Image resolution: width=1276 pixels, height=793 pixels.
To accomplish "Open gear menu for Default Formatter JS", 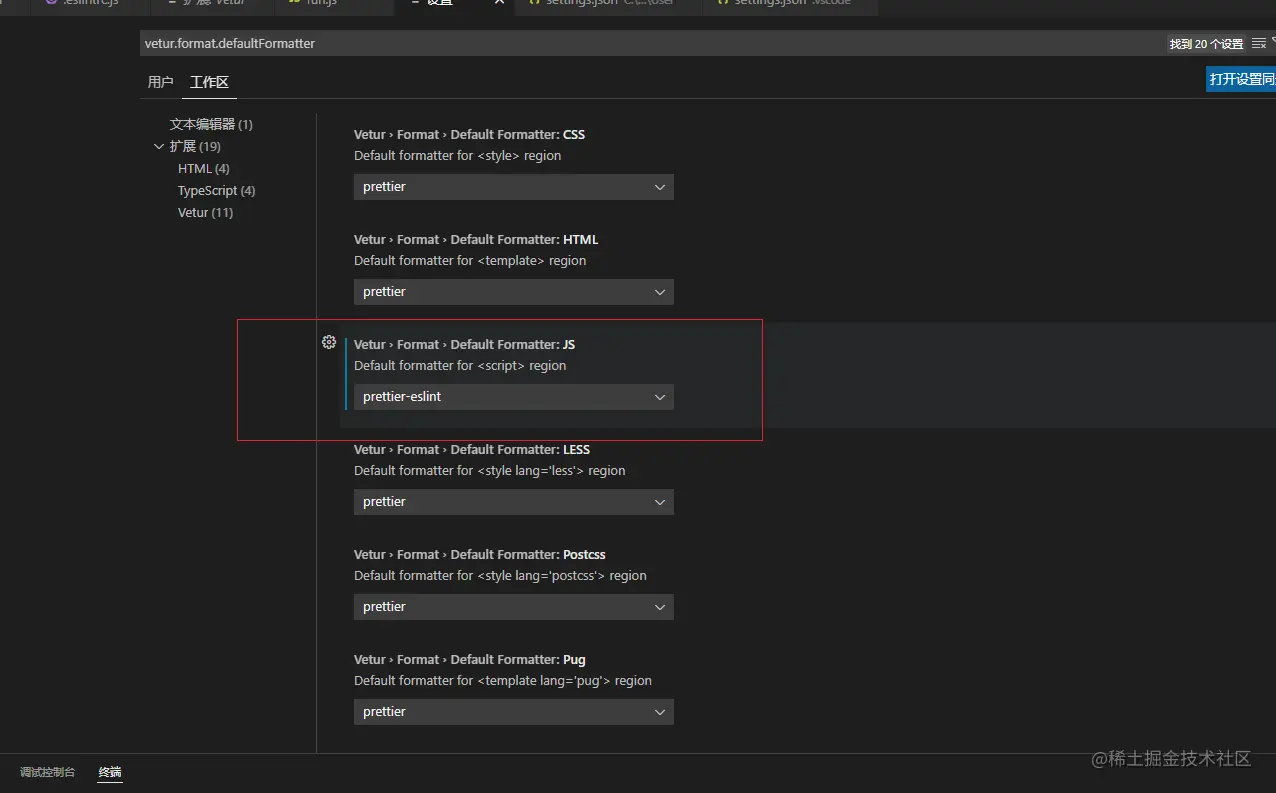I will pos(329,342).
